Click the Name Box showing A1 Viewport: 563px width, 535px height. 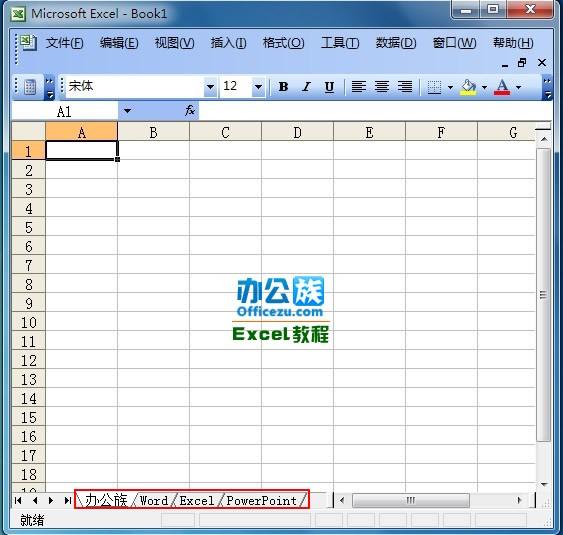pos(65,111)
